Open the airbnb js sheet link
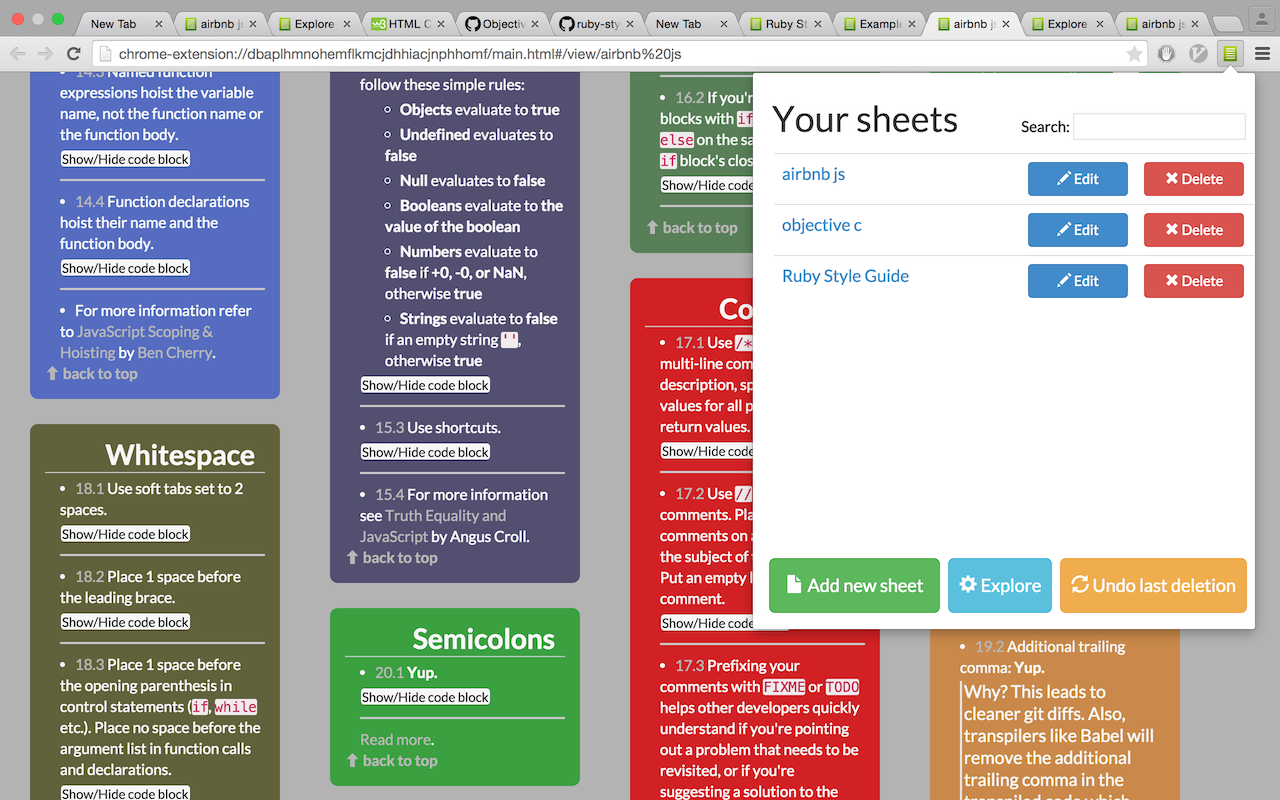The height and width of the screenshot is (800, 1280). click(813, 174)
